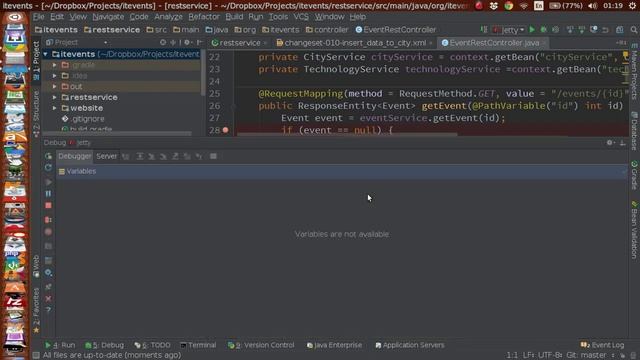The width and height of the screenshot is (640, 360).
Task: Click the Run to Cursor icon
Action: 199,156
